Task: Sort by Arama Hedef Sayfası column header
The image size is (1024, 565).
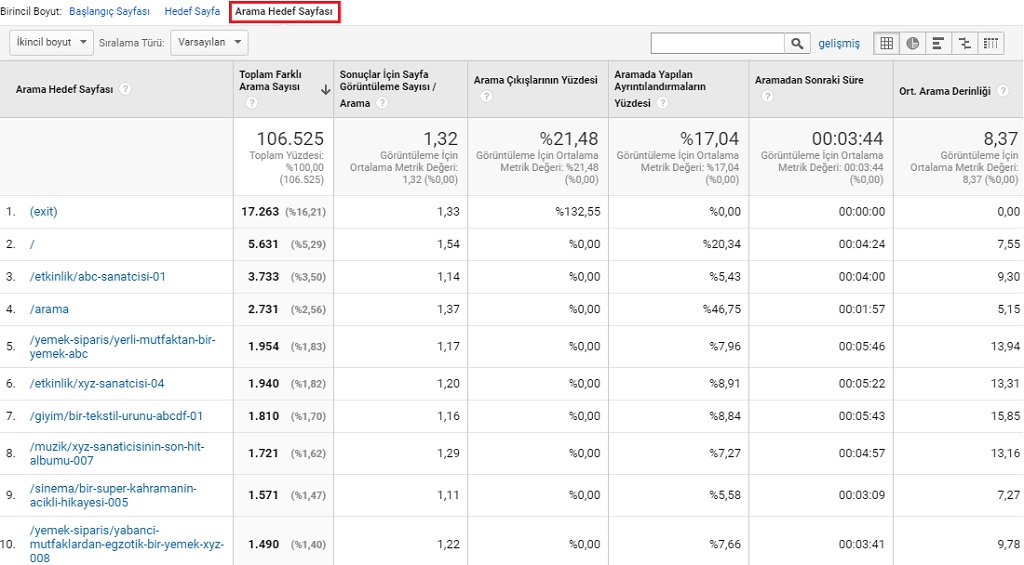Action: [64, 89]
